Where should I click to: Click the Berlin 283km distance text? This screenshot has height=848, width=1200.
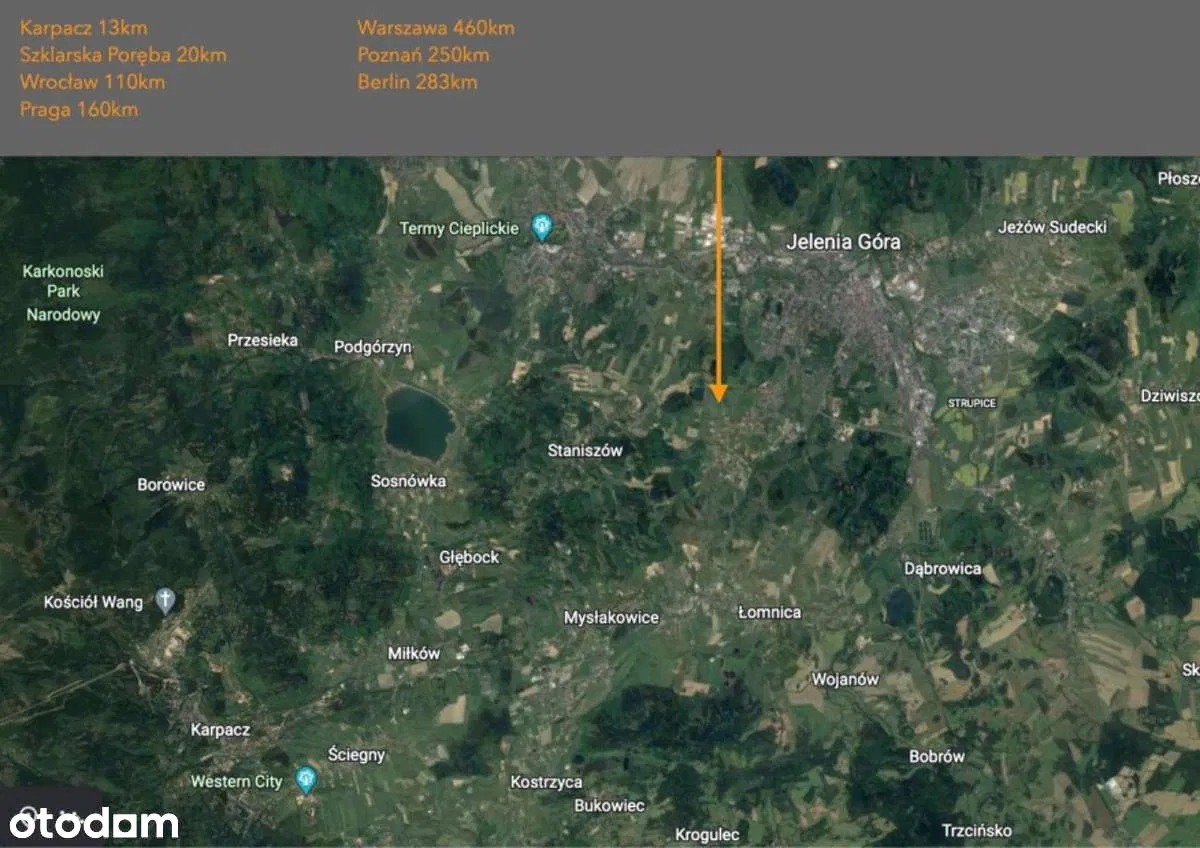click(x=417, y=82)
